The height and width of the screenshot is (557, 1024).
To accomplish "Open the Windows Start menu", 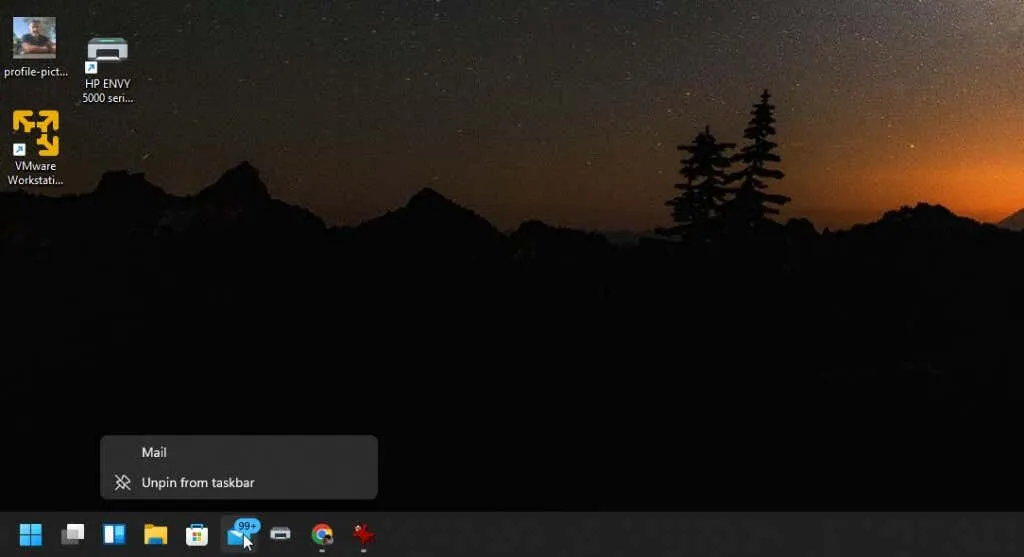I will click(x=31, y=535).
